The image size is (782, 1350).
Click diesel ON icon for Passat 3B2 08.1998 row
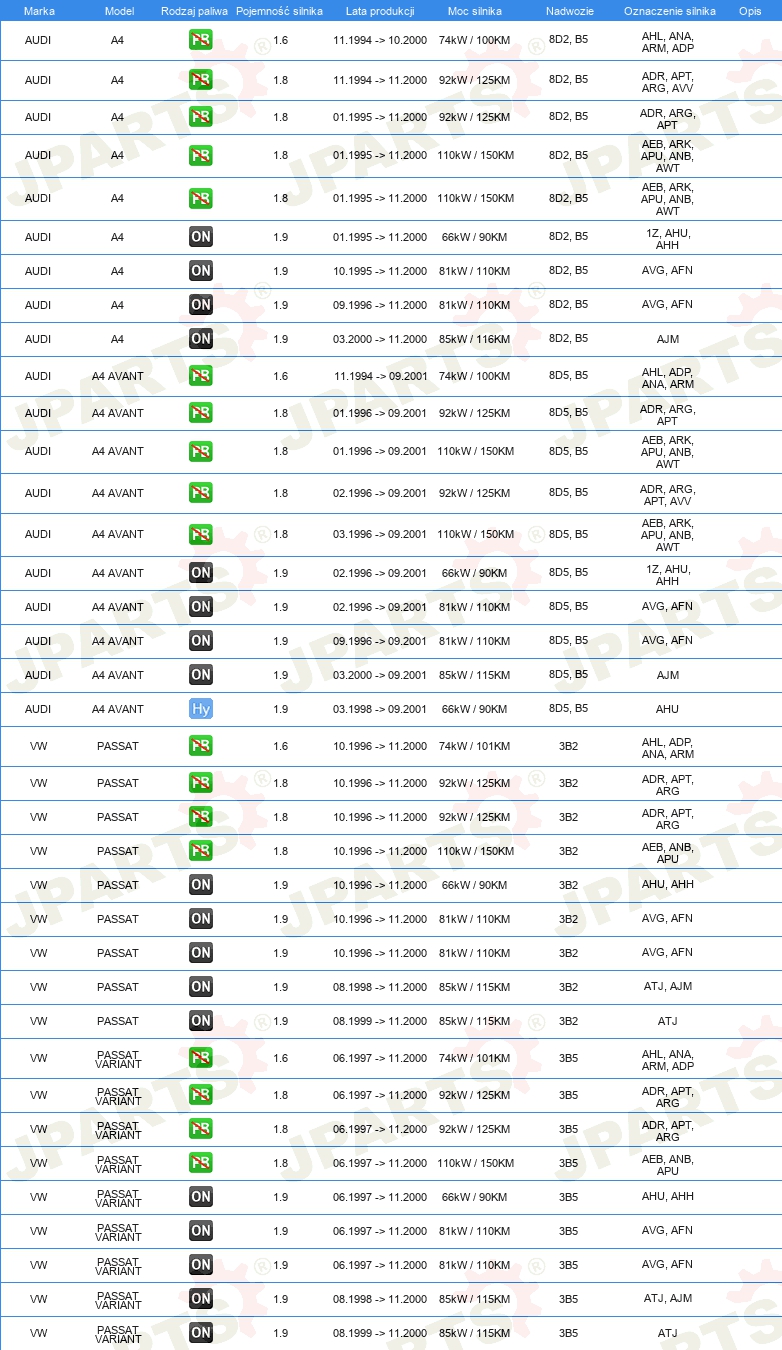[x=201, y=987]
